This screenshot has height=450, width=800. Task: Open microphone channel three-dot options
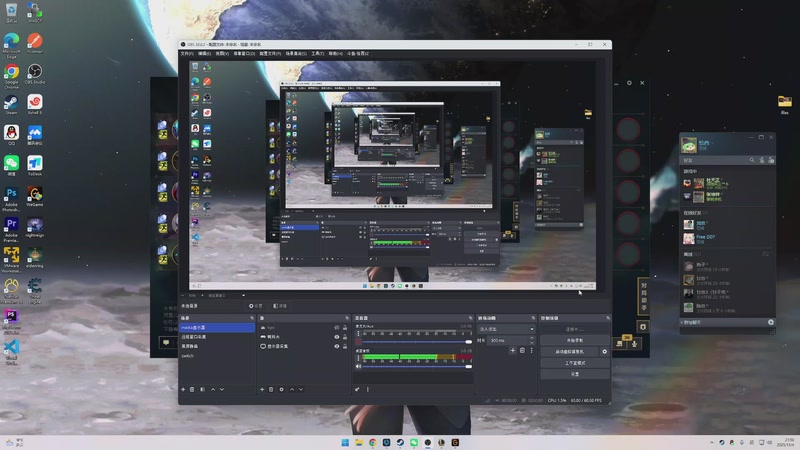(x=358, y=333)
